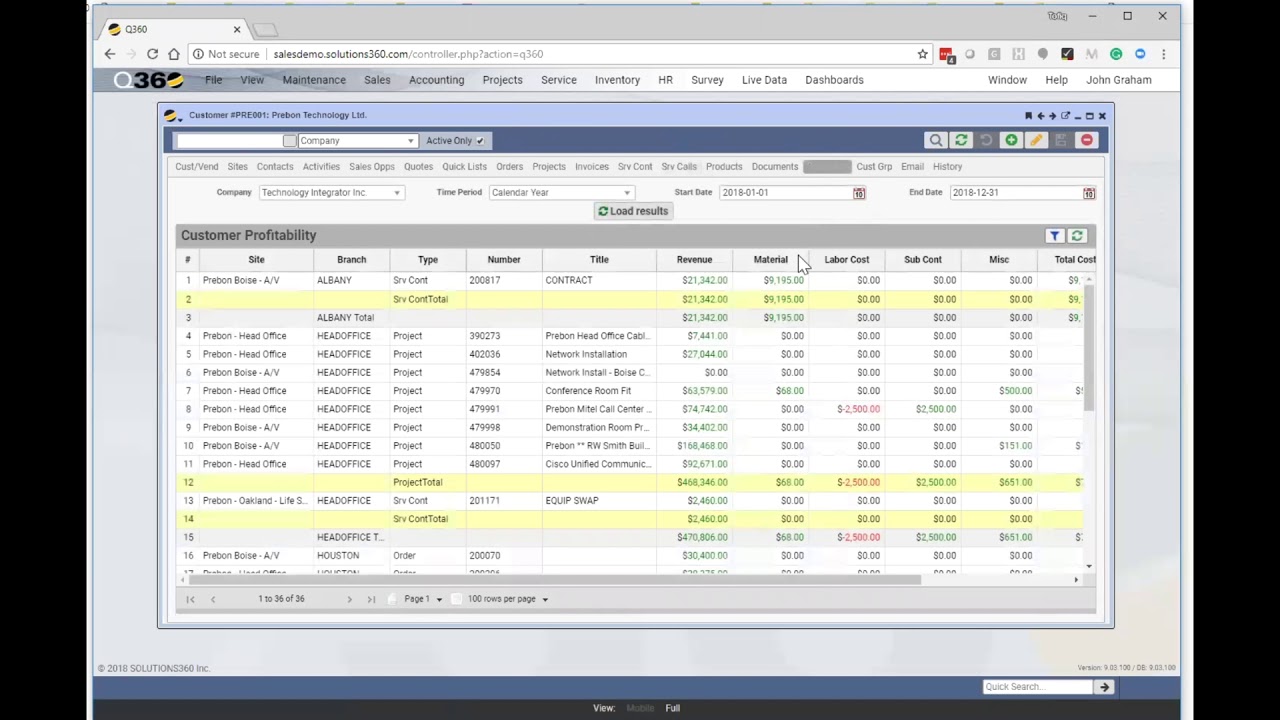Sort by the Revenue column header
This screenshot has width=1280, height=720.
point(694,260)
